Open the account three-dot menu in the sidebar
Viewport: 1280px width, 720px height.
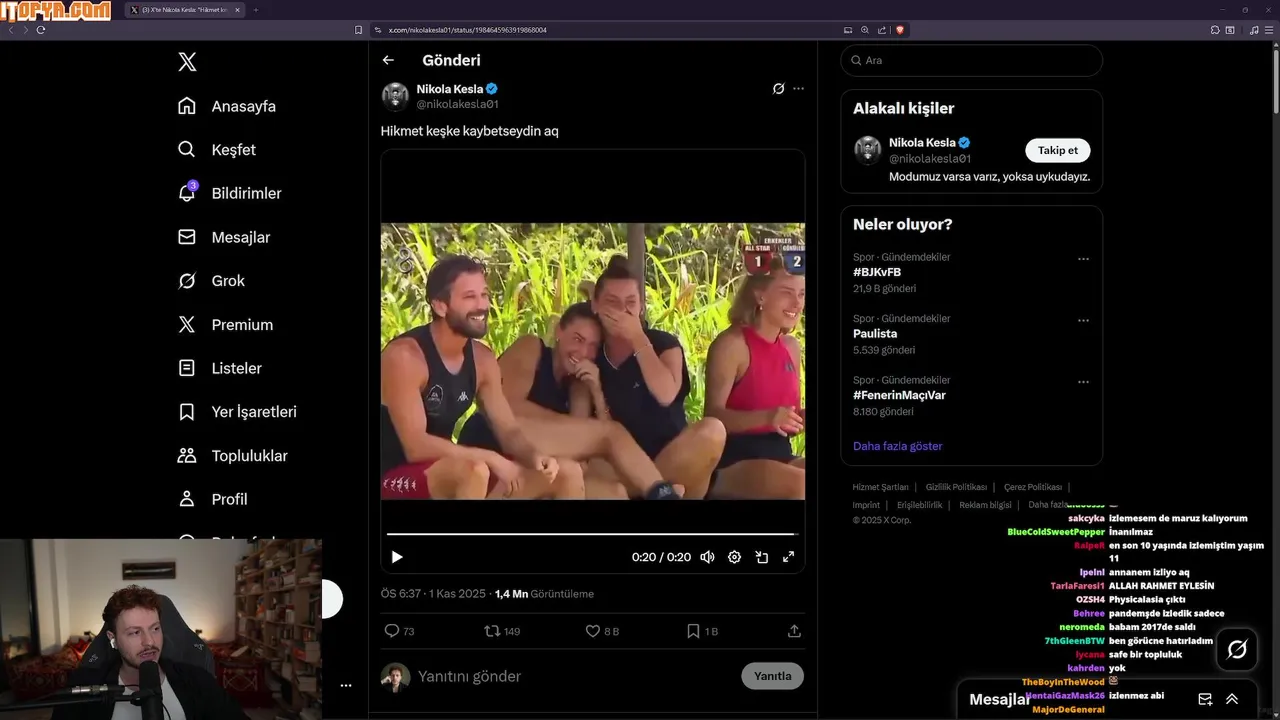pyautogui.click(x=346, y=686)
